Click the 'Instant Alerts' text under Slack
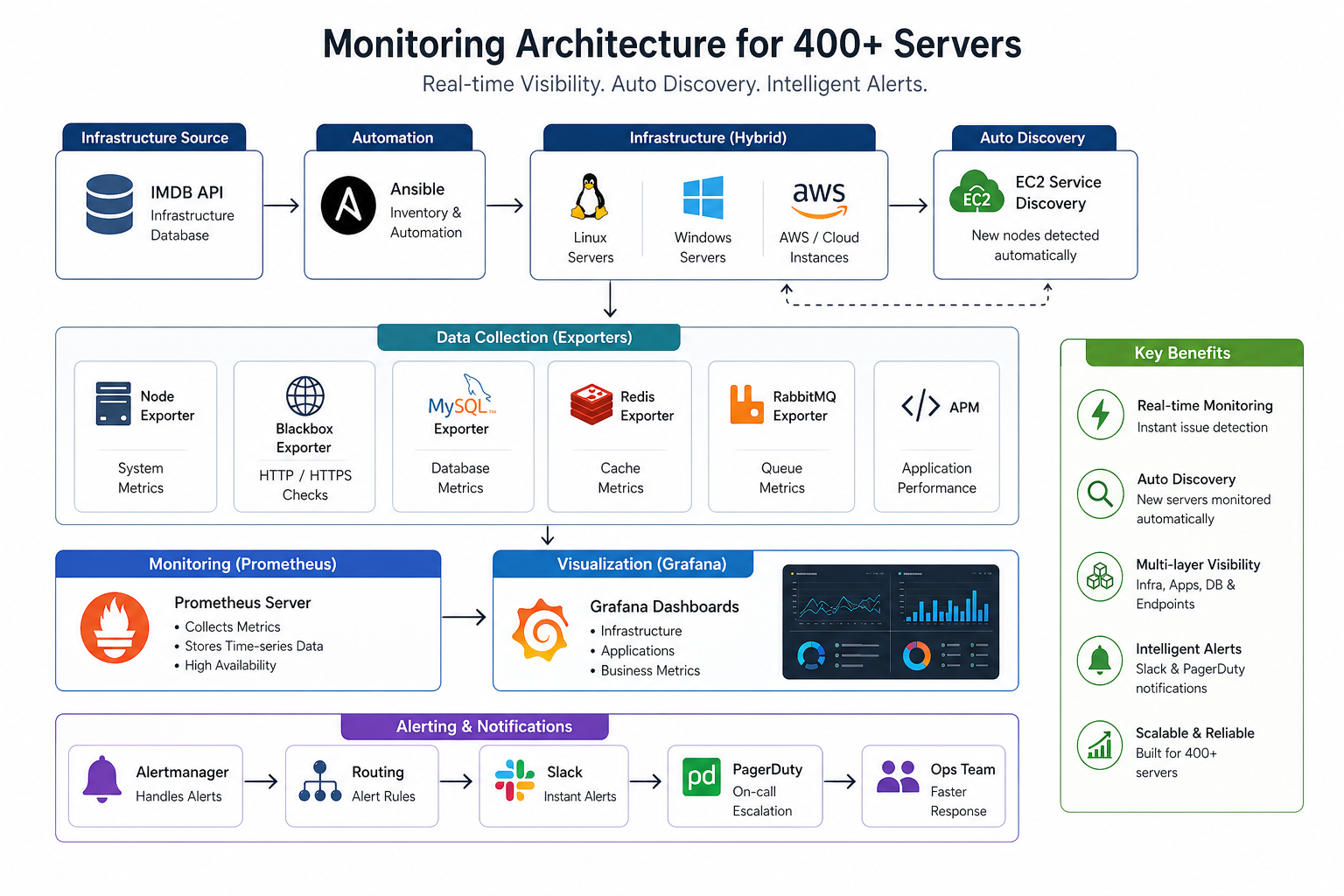1344x896 pixels. pyautogui.click(x=580, y=796)
